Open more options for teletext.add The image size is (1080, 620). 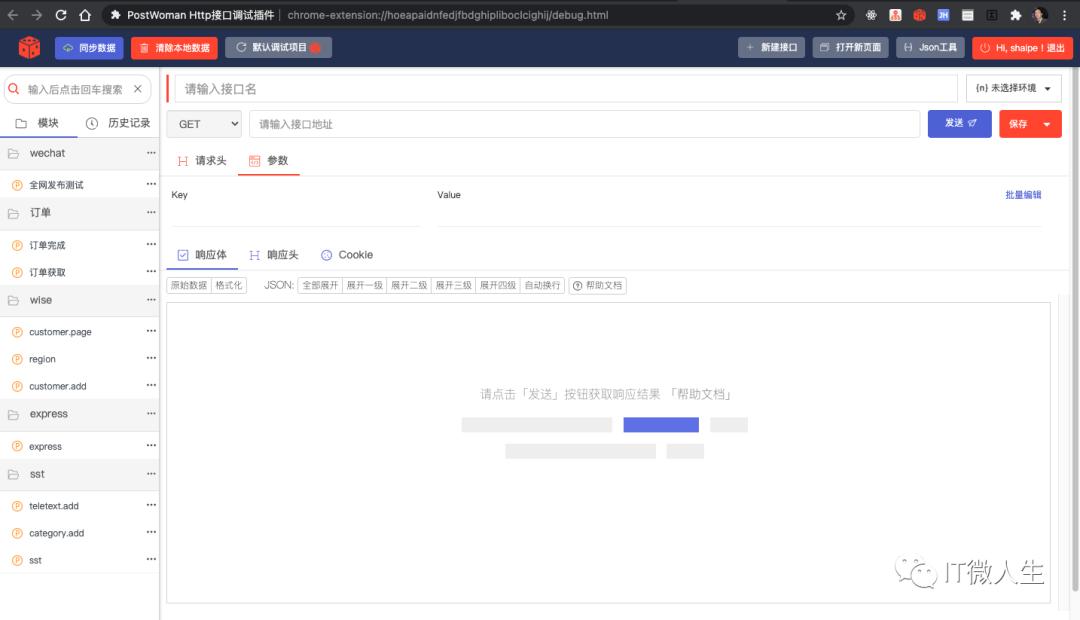pos(151,505)
